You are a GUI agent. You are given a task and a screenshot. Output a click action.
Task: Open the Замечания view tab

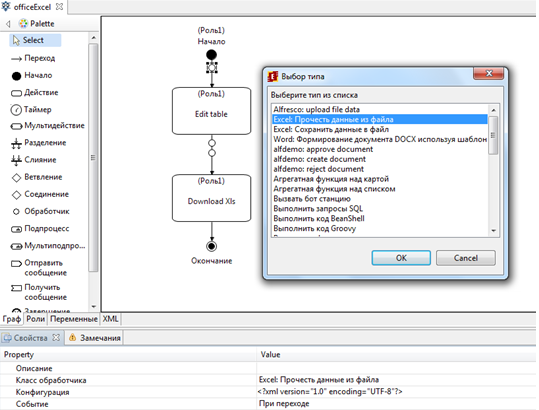95,338
